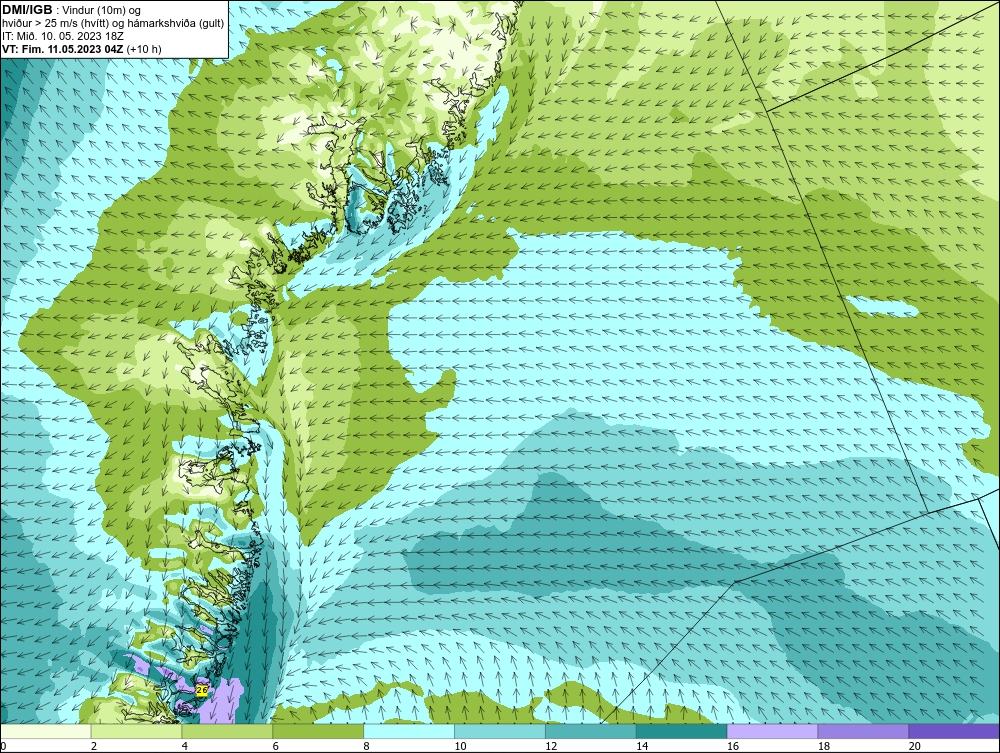The image size is (1000, 753).
Task: Click legend scale label 10
Action: 460,747
